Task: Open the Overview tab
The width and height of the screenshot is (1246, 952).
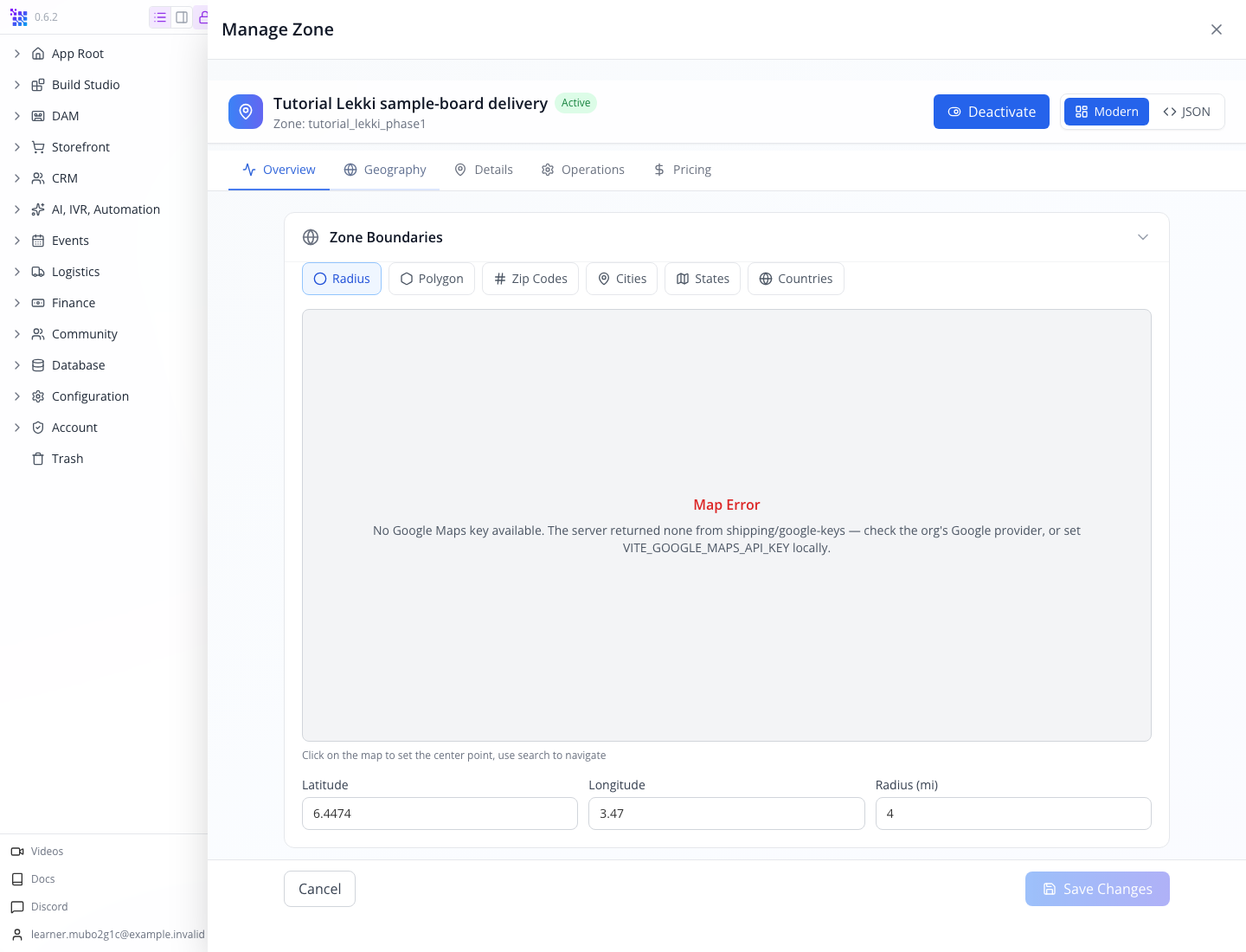Action: (279, 170)
